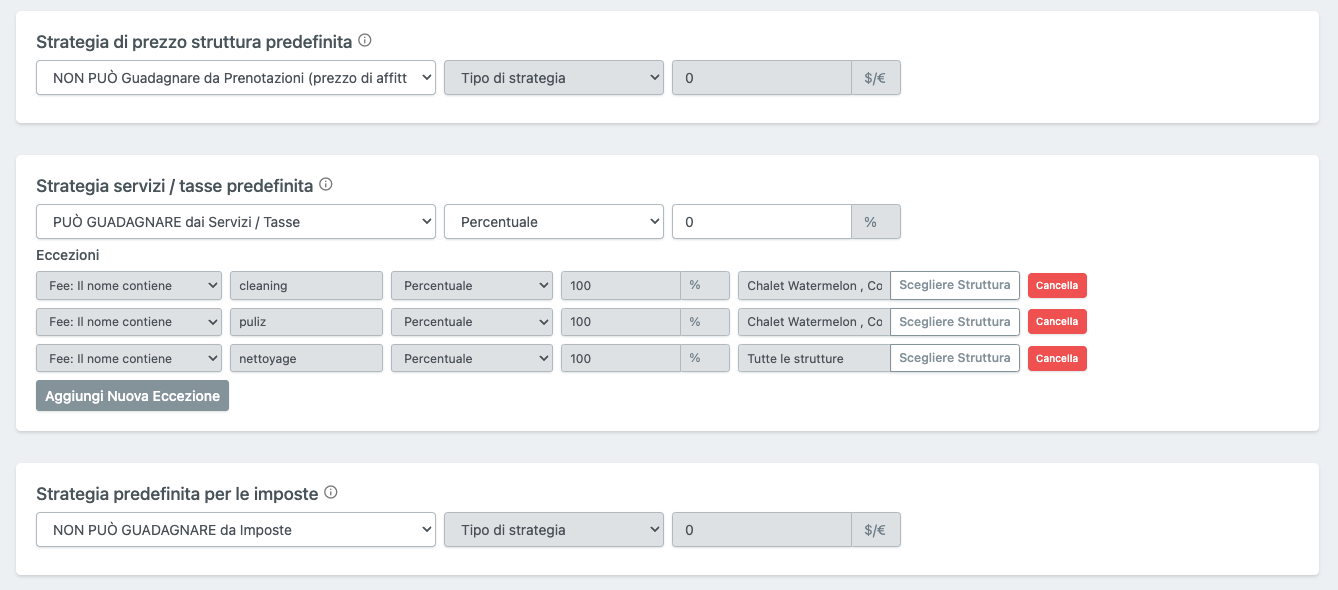Viewport: 1338px width, 590px height.
Task: Delete the nettoyage exception with Cancella
Action: point(1057,359)
